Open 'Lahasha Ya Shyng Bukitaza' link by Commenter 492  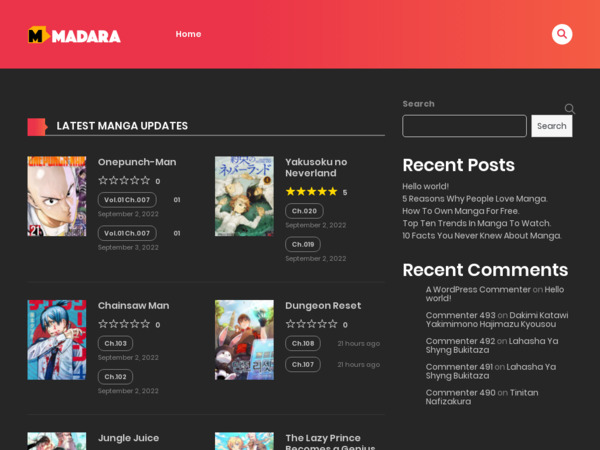pos(492,346)
